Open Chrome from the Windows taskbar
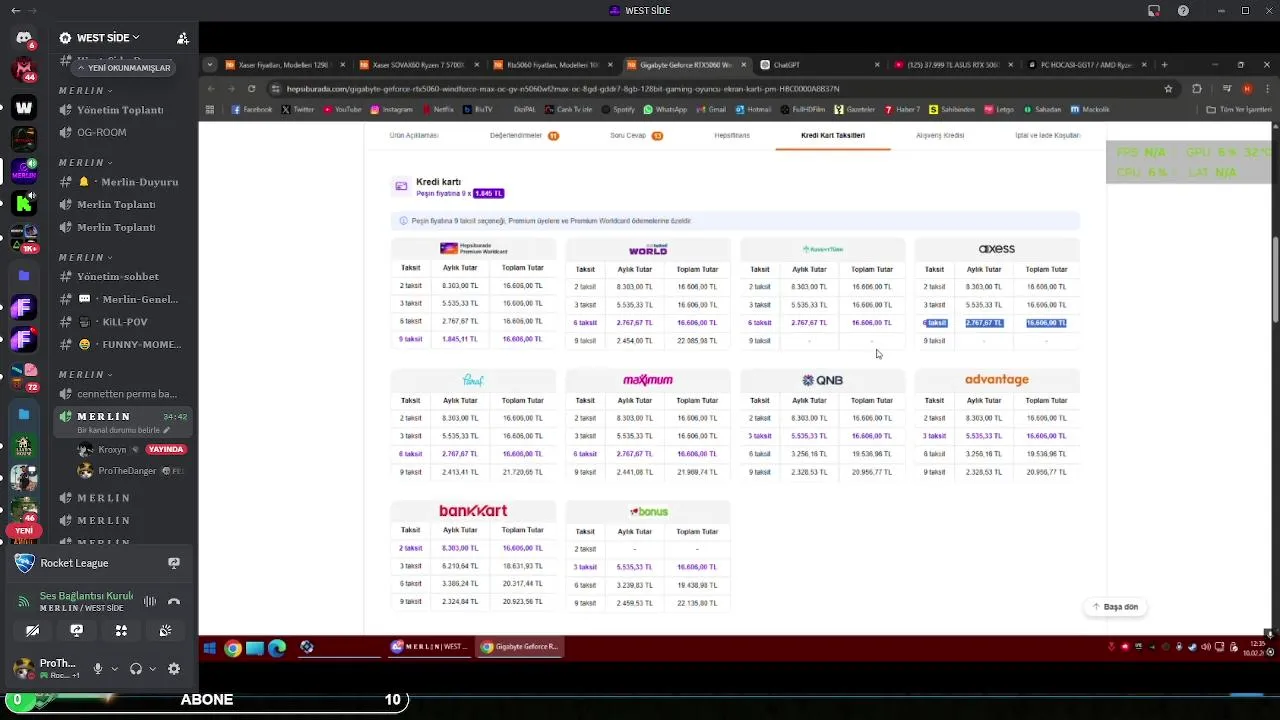This screenshot has height=720, width=1280. click(232, 647)
